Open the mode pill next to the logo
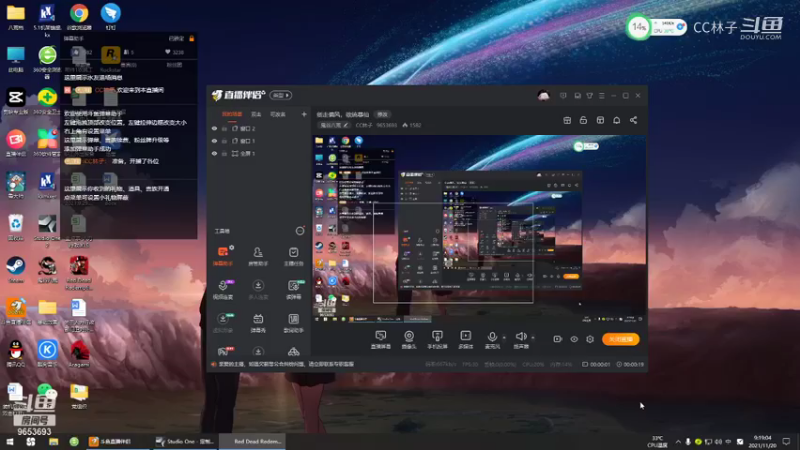Image resolution: width=800 pixels, height=450 pixels. coord(281,95)
